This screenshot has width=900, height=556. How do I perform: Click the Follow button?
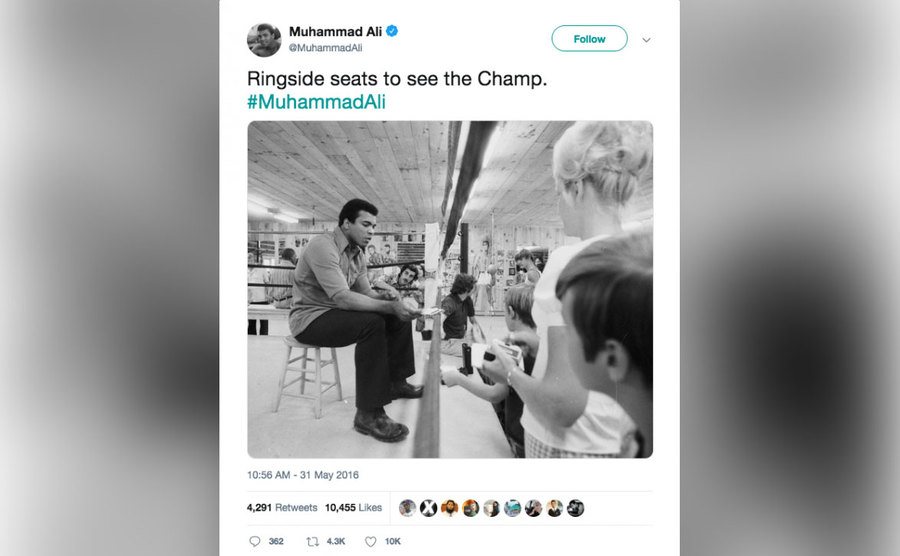589,38
